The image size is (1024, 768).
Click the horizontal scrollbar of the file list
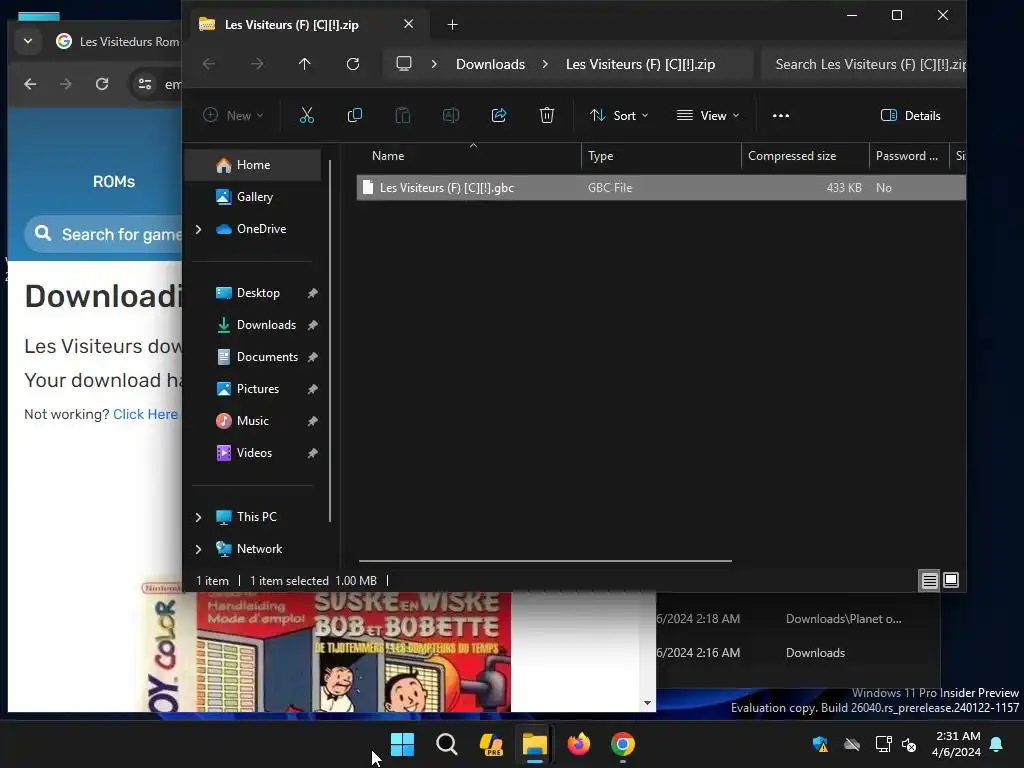(x=545, y=560)
